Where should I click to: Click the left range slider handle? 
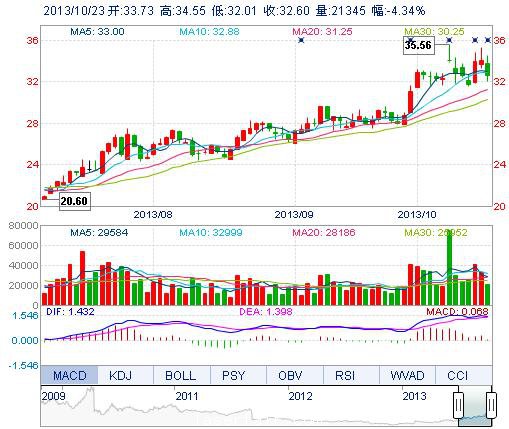pos(458,405)
